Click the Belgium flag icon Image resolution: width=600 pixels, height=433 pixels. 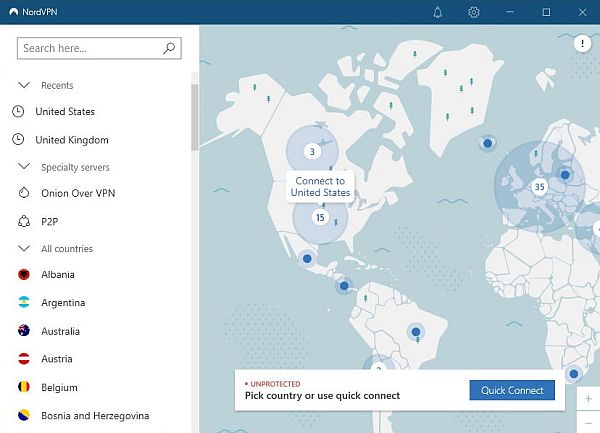click(24, 387)
